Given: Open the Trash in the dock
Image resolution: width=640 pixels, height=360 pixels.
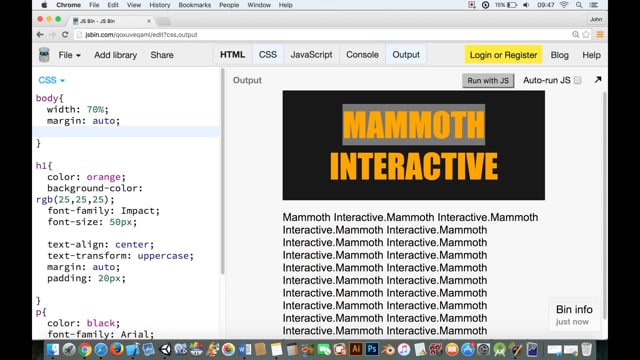Looking at the screenshot, I should [x=587, y=349].
